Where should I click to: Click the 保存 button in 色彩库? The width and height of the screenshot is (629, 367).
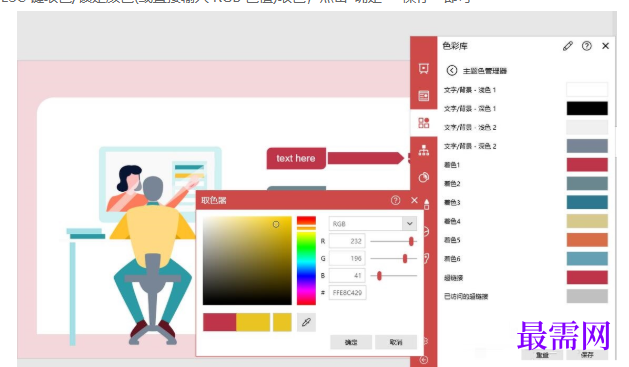(x=587, y=355)
